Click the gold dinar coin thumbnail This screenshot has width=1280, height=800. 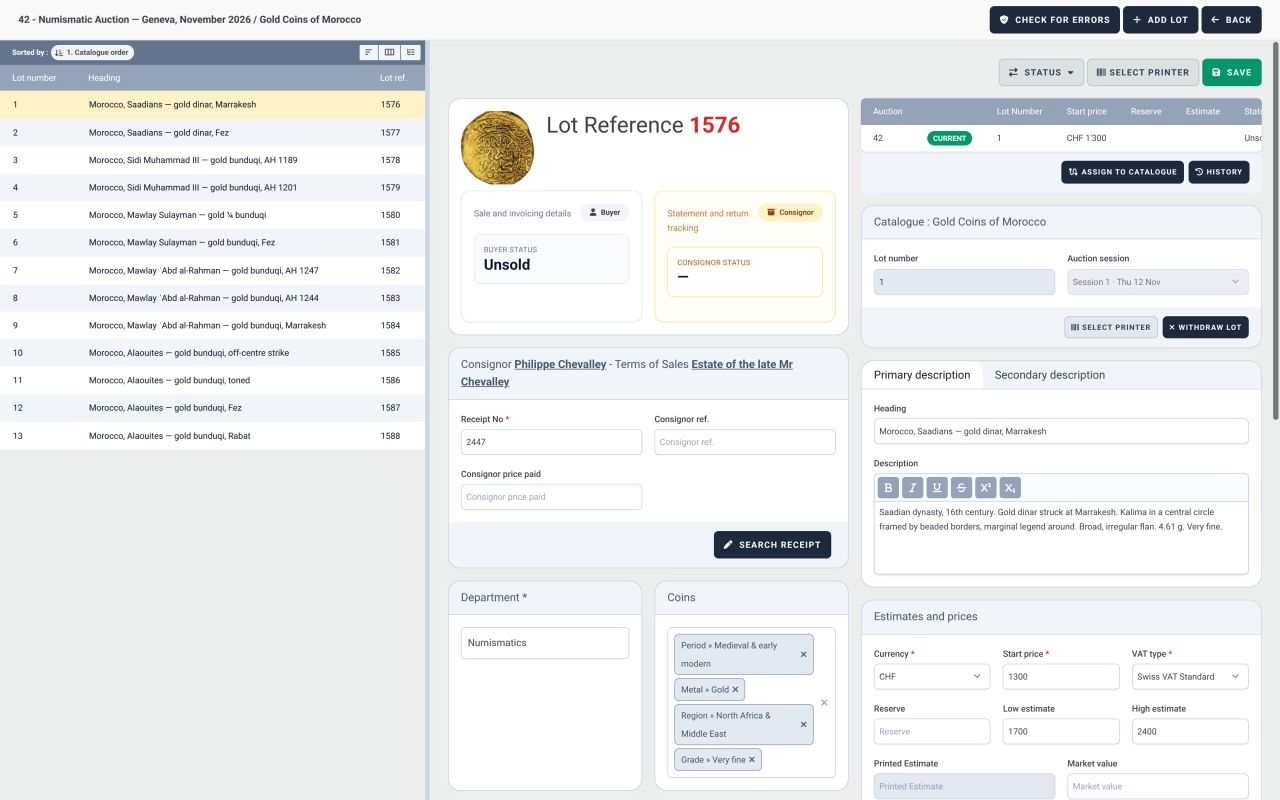[x=497, y=148]
